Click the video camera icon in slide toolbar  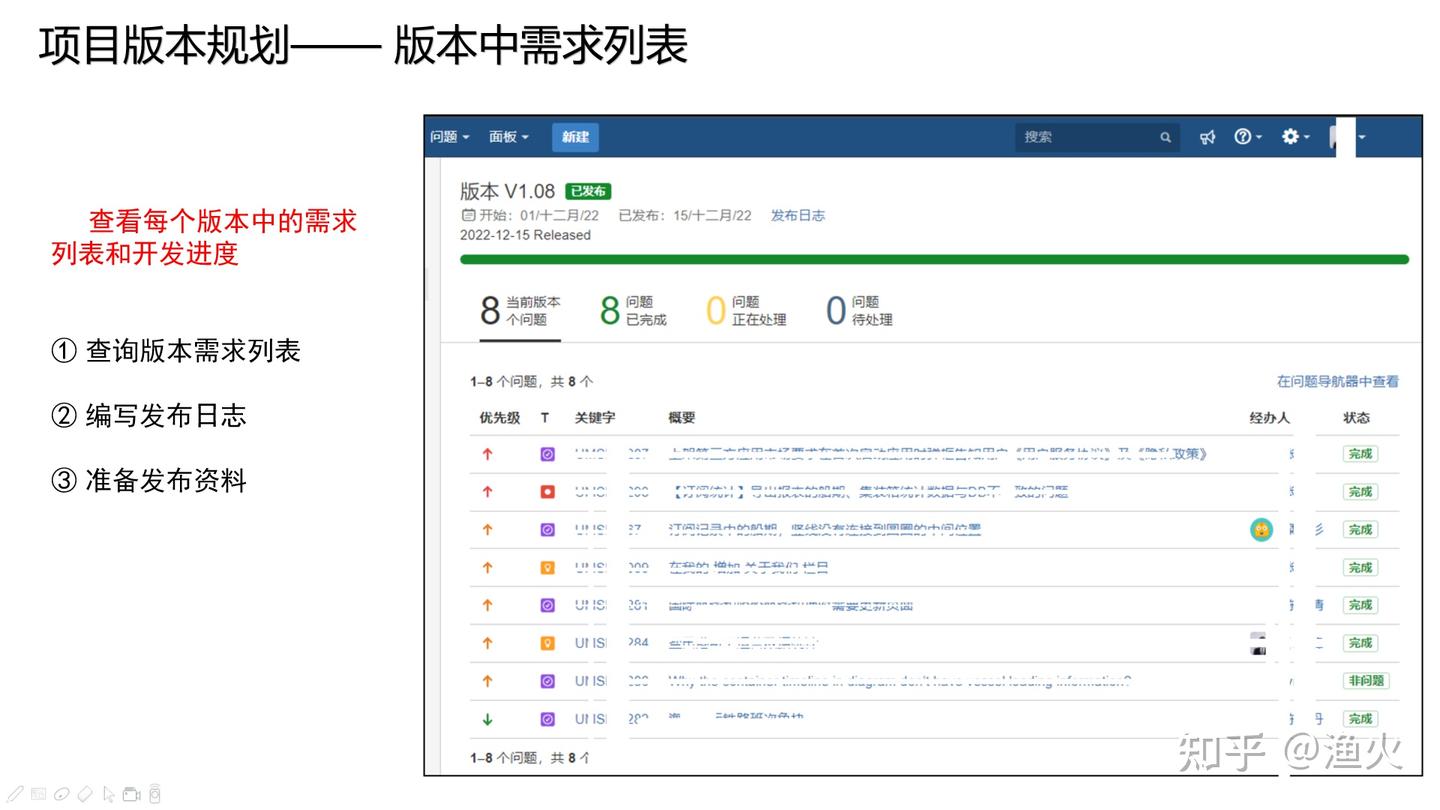[x=131, y=795]
